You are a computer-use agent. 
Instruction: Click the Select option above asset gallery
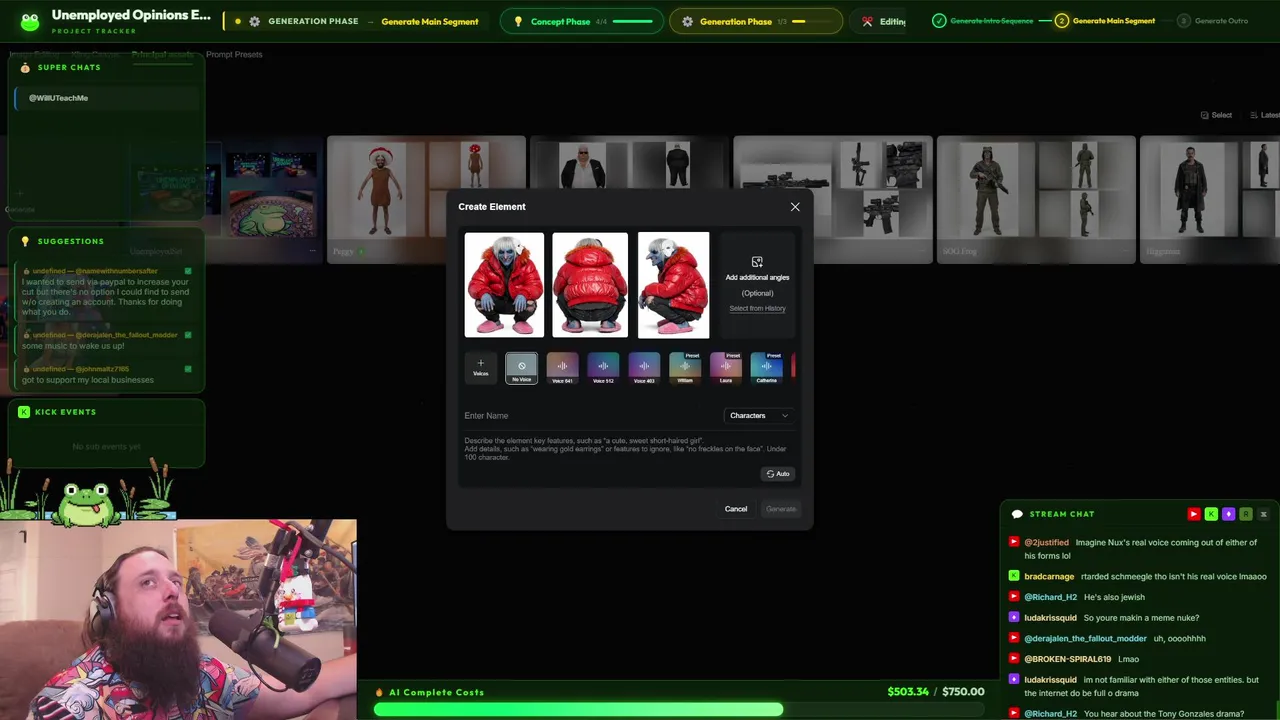pyautogui.click(x=1216, y=115)
